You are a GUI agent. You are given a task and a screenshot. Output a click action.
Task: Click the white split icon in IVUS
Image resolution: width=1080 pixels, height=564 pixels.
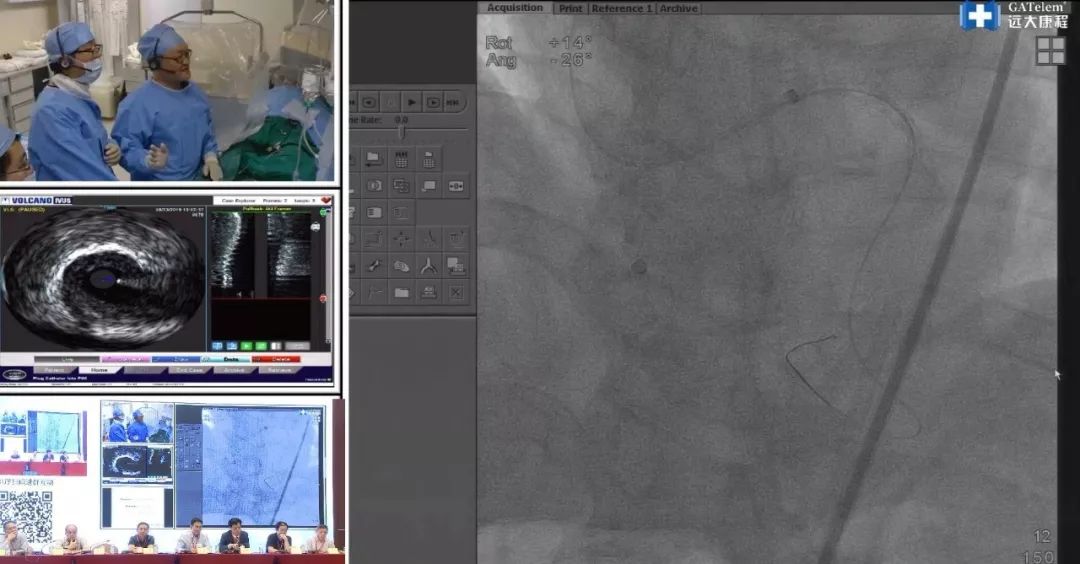(x=276, y=346)
